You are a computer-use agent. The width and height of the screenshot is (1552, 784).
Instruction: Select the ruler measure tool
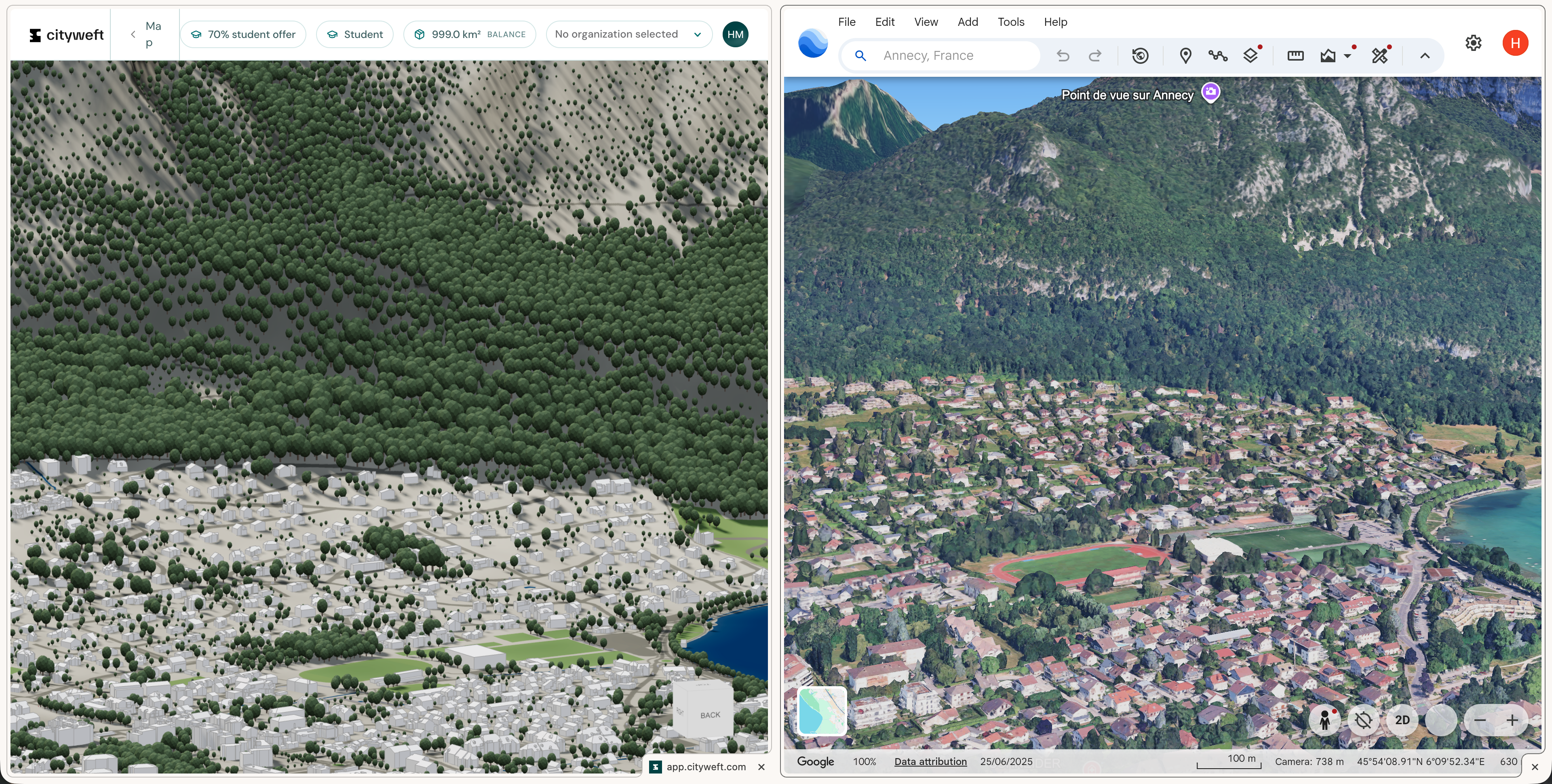tap(1295, 55)
